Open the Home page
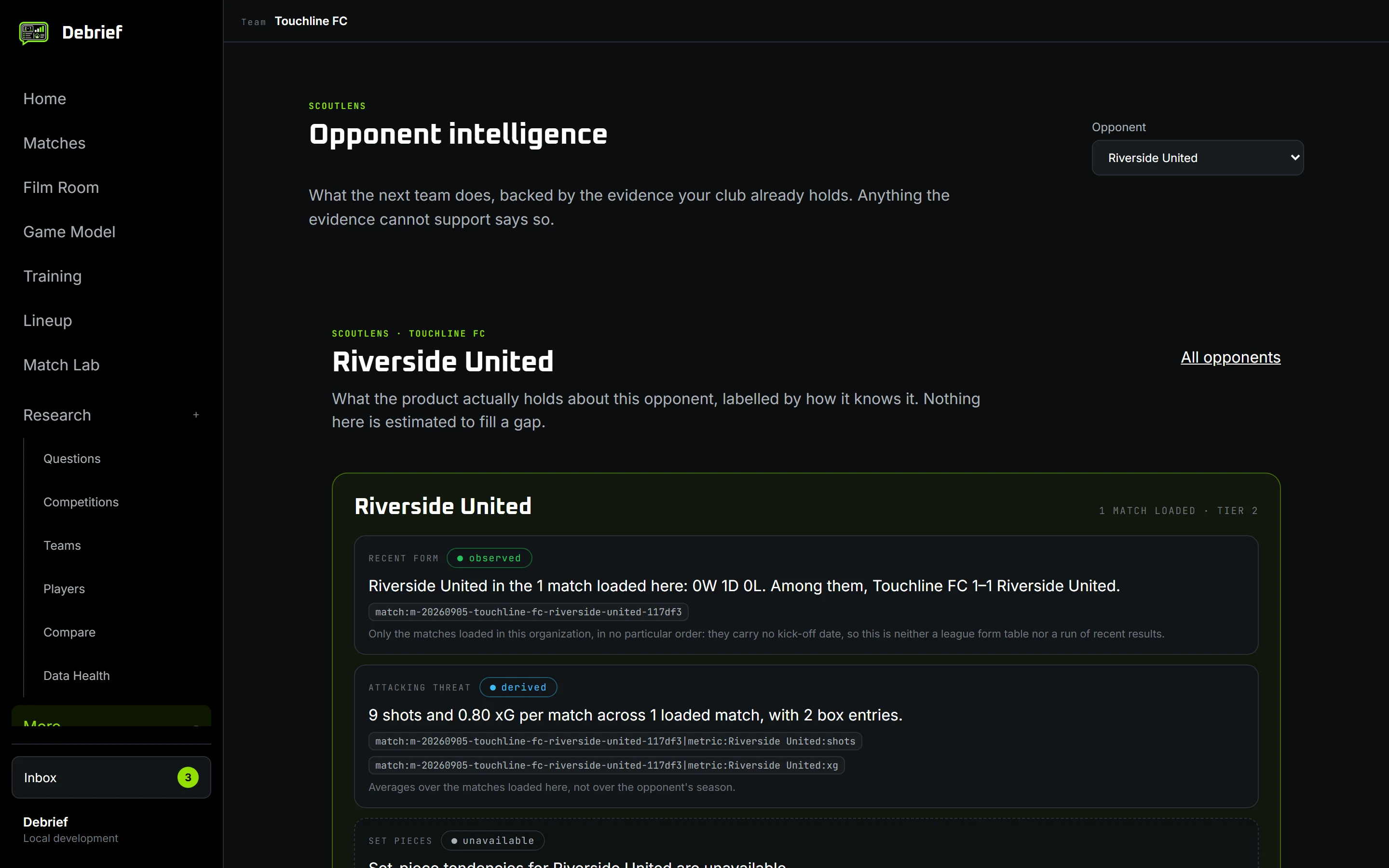Viewport: 1389px width, 868px height. 45,99
